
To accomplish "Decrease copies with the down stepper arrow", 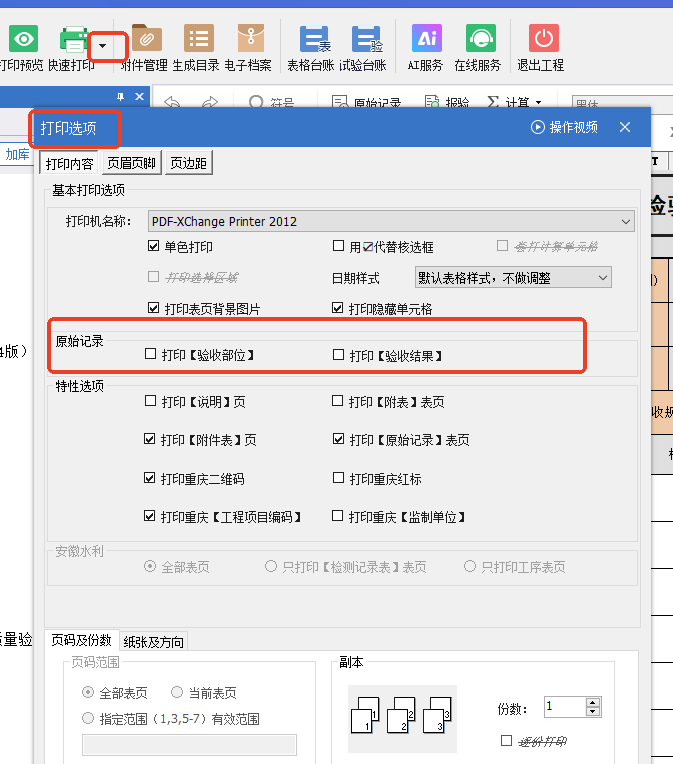I will point(593,712).
